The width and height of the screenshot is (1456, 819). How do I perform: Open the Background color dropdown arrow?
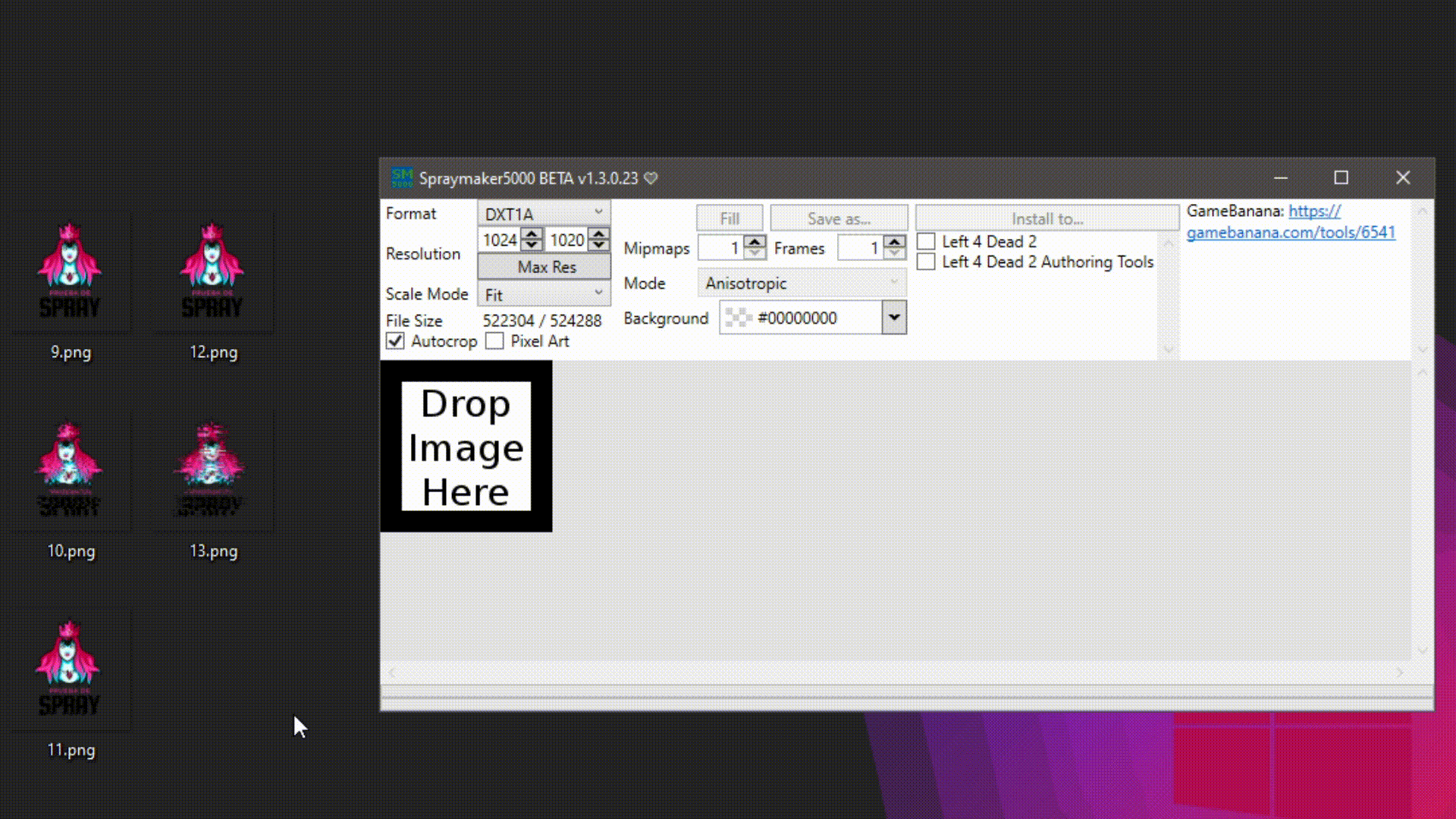coord(894,318)
